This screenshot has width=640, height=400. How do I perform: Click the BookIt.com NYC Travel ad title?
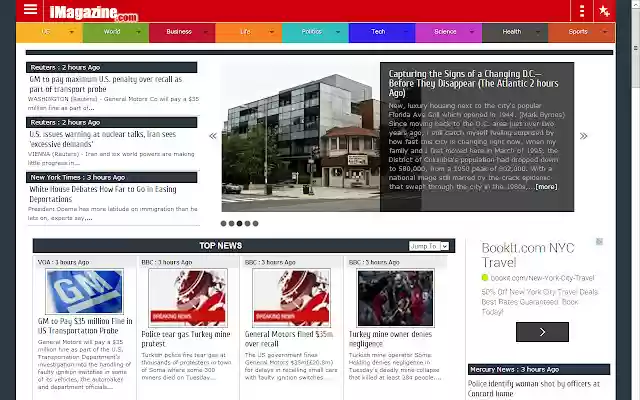tap(528, 255)
